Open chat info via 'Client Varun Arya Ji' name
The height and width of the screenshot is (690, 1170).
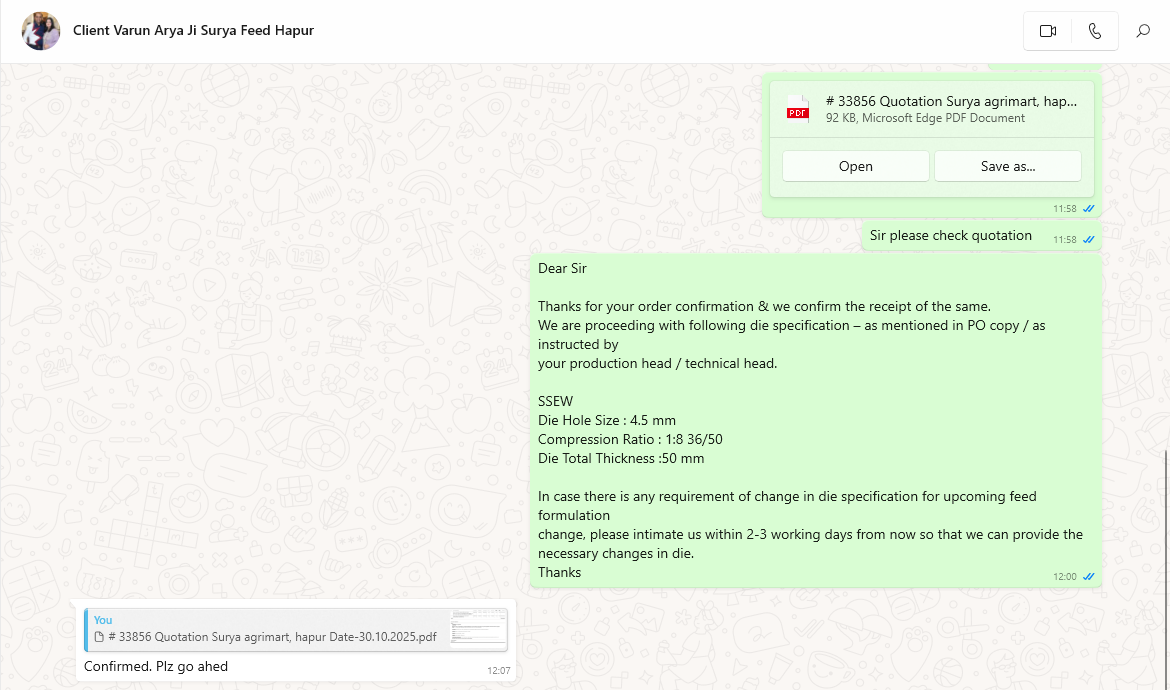click(193, 30)
